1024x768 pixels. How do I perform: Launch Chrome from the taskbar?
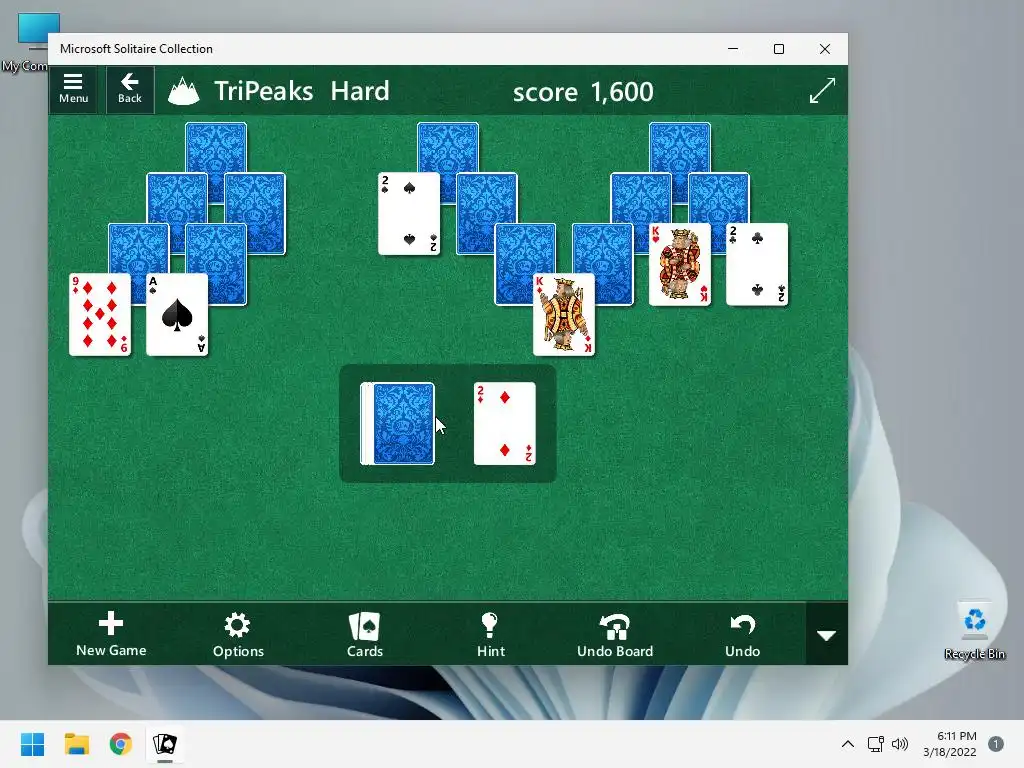[121, 744]
